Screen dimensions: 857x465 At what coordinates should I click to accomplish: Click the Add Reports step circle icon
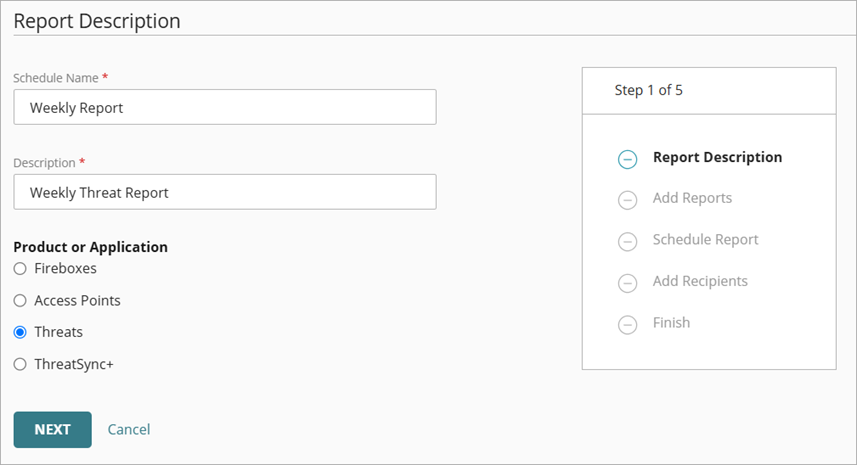point(628,200)
